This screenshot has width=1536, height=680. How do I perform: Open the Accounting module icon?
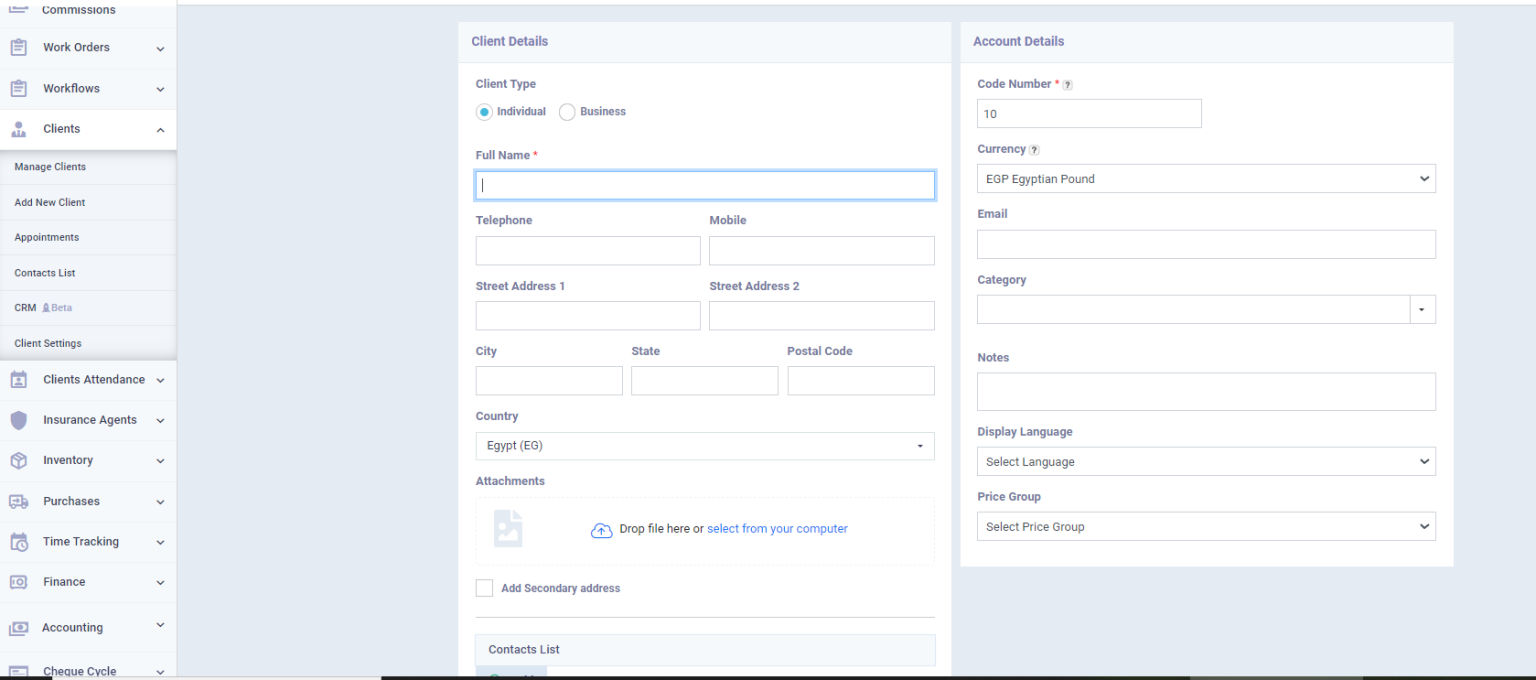coord(17,627)
